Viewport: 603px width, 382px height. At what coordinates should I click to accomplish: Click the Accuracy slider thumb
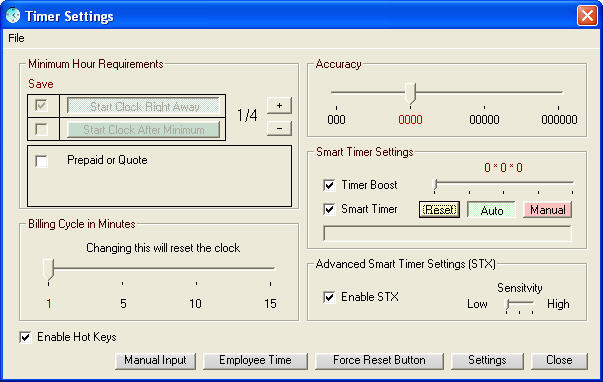(411, 93)
